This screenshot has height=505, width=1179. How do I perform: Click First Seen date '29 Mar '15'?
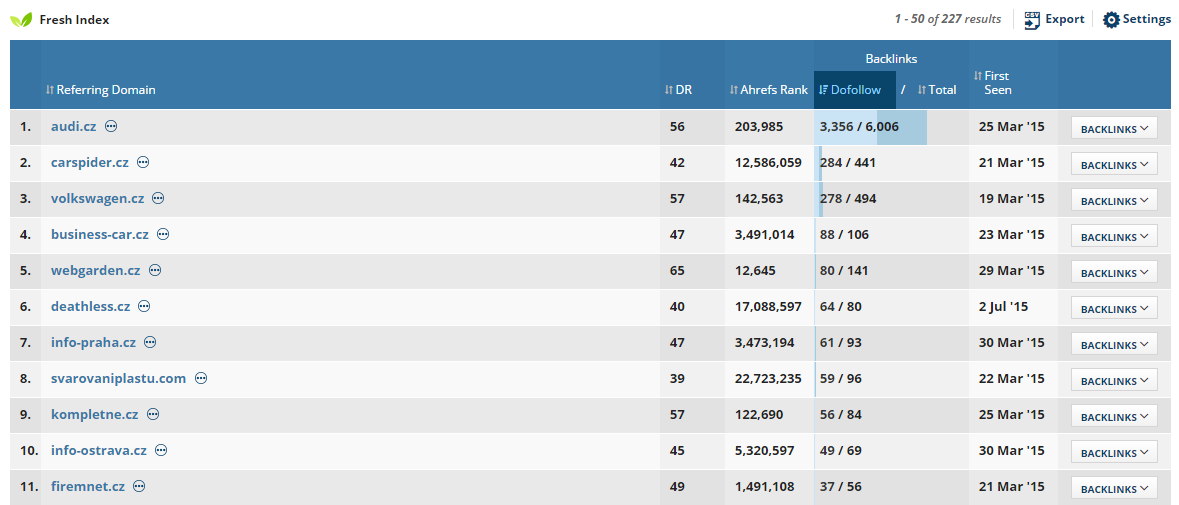click(1012, 271)
